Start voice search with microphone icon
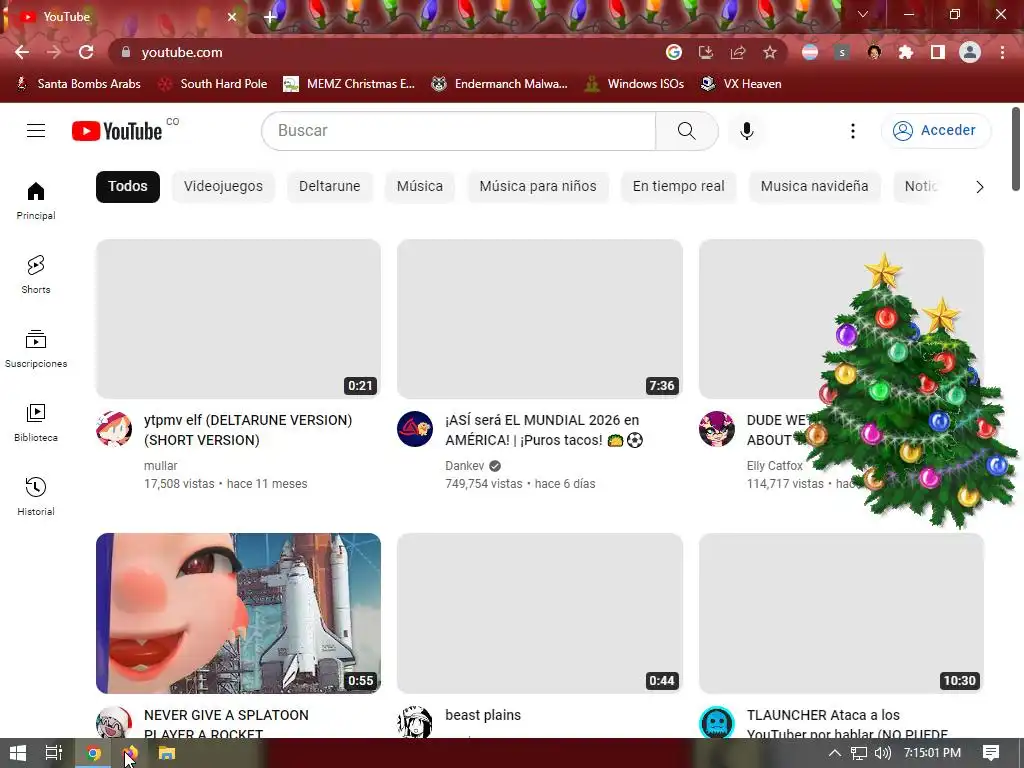The height and width of the screenshot is (768, 1024). (746, 131)
